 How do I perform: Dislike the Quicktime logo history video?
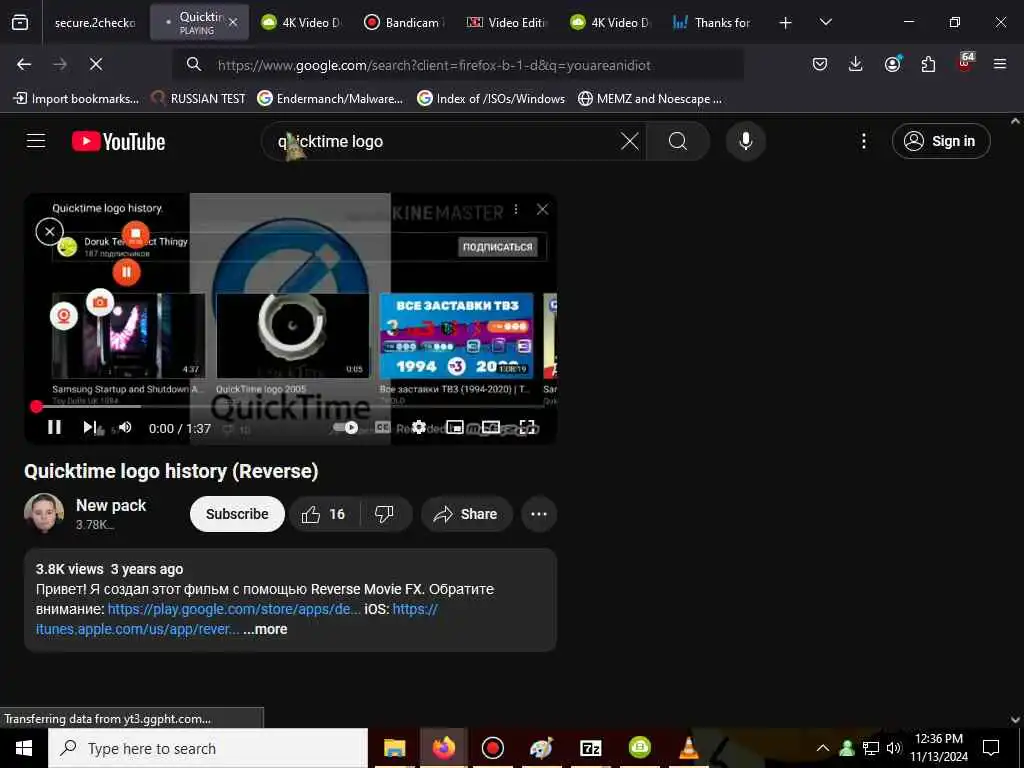pyautogui.click(x=385, y=514)
